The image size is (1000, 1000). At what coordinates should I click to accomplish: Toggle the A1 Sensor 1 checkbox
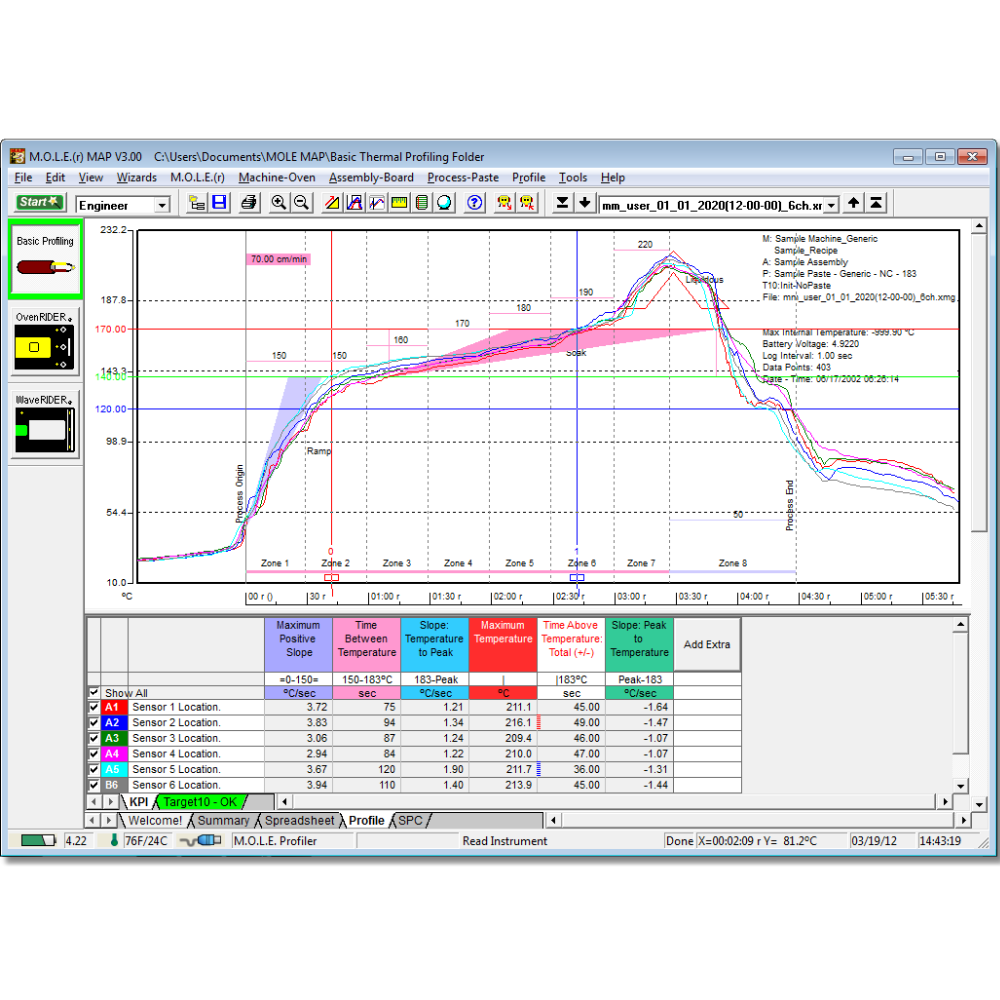point(94,707)
